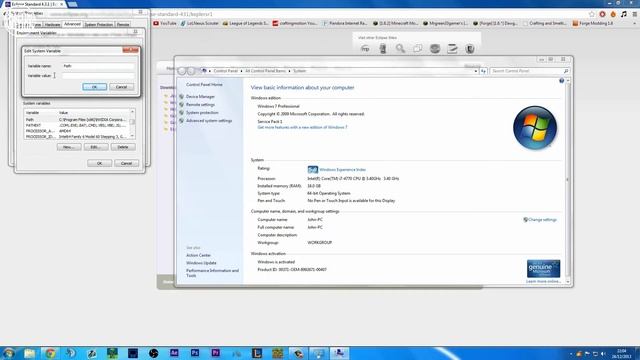This screenshot has height=360, width=640.
Task: Switch to the System Protection tab
Action: (99, 24)
